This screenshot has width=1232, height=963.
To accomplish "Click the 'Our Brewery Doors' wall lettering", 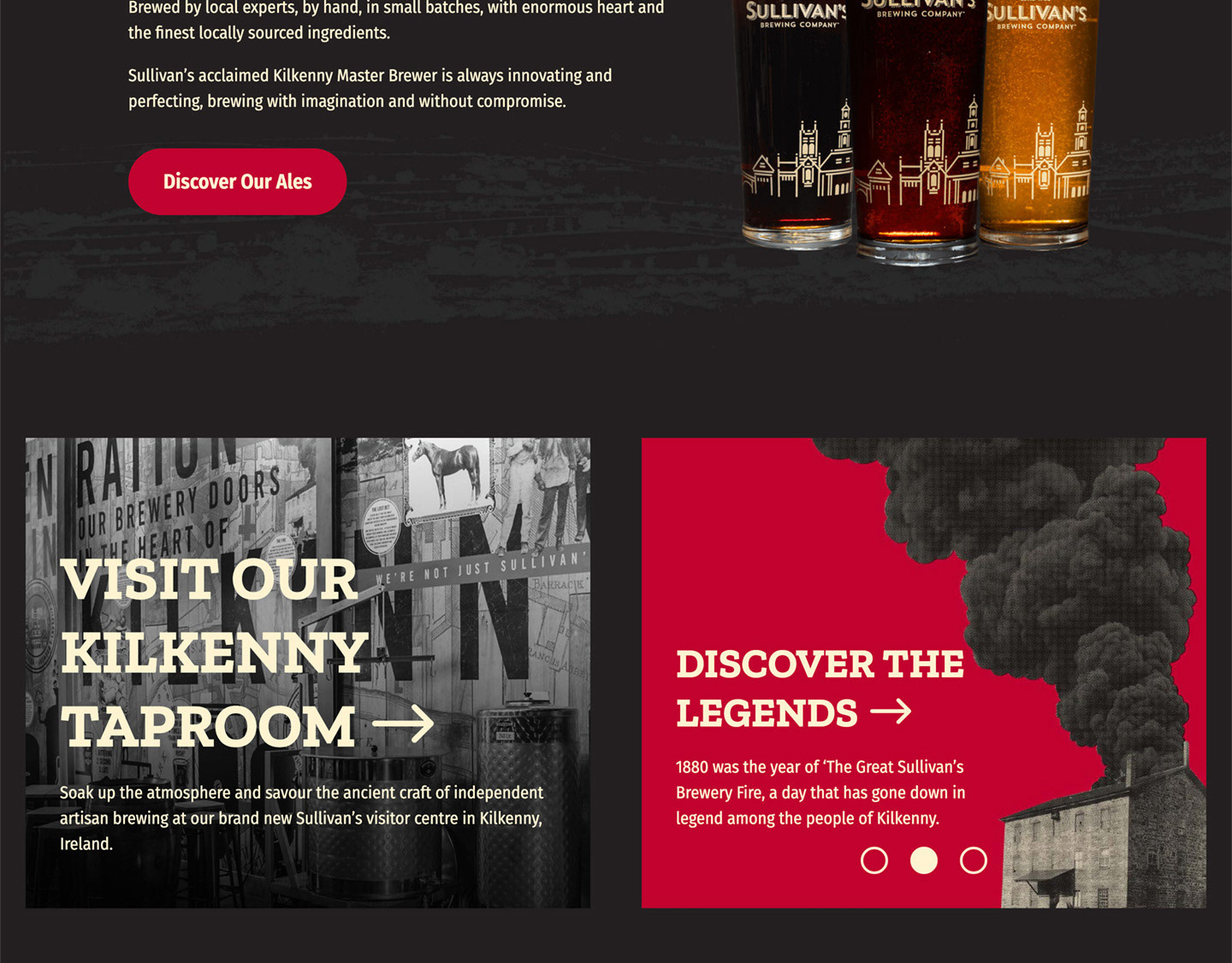I will (180, 505).
